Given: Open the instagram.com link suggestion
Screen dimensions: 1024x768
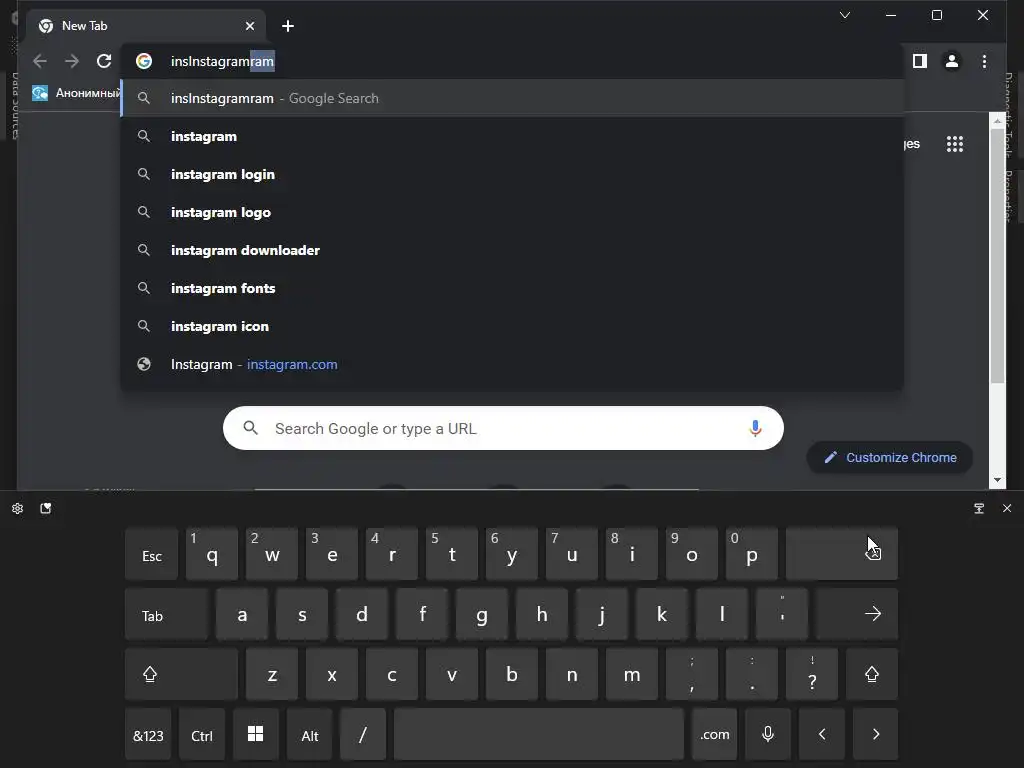Looking at the screenshot, I should (x=513, y=364).
